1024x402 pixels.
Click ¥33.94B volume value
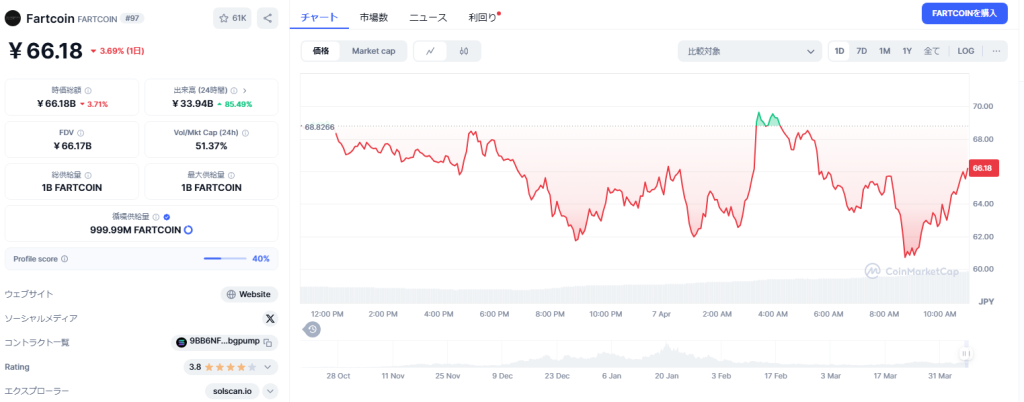pyautogui.click(x=193, y=104)
